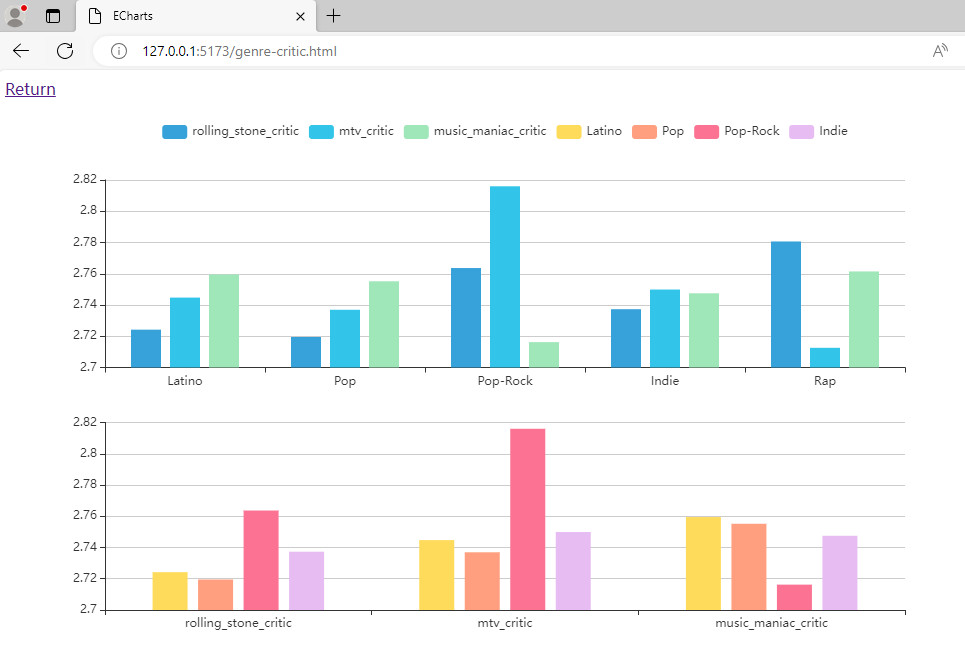Viewport: 965px width, 651px height.
Task: Toggle the Indie legend entry
Action: 819,131
